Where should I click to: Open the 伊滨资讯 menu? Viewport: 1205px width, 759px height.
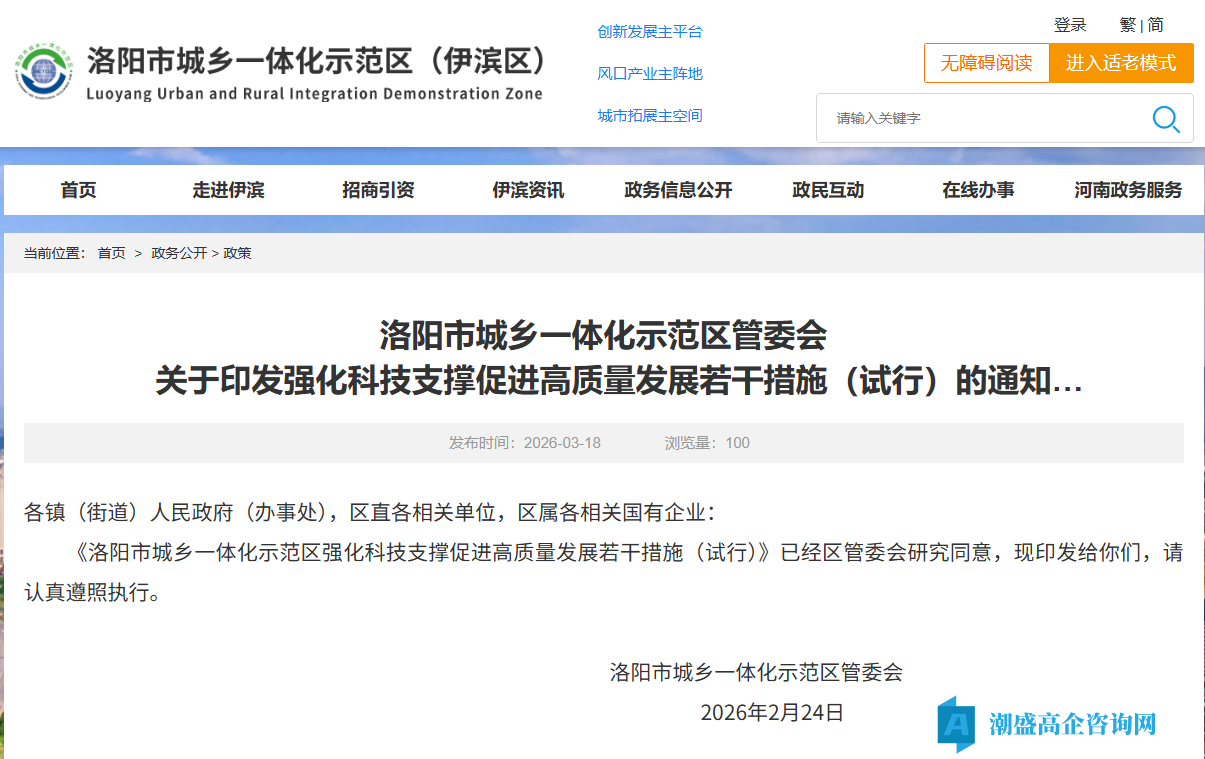click(x=527, y=190)
